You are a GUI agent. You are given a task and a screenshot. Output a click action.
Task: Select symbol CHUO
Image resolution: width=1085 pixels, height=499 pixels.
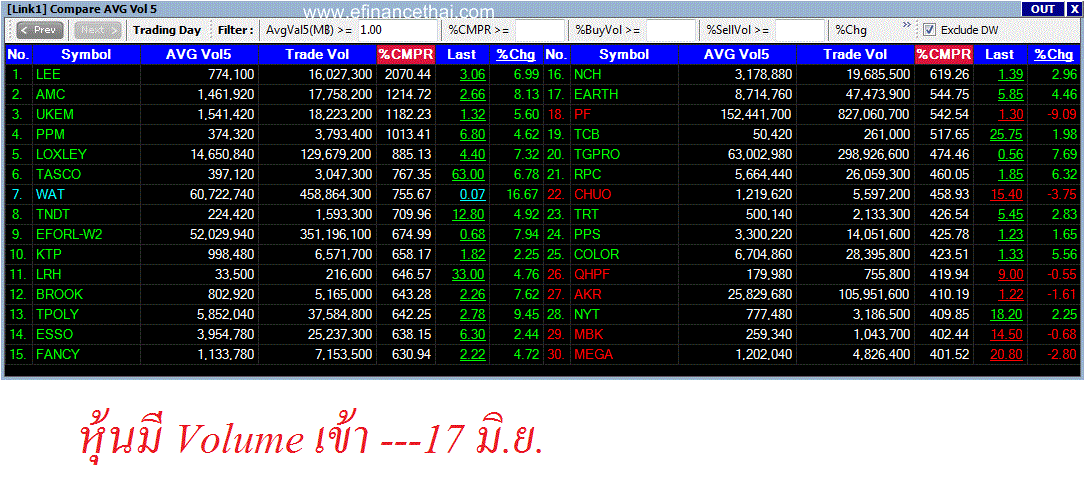click(x=592, y=194)
